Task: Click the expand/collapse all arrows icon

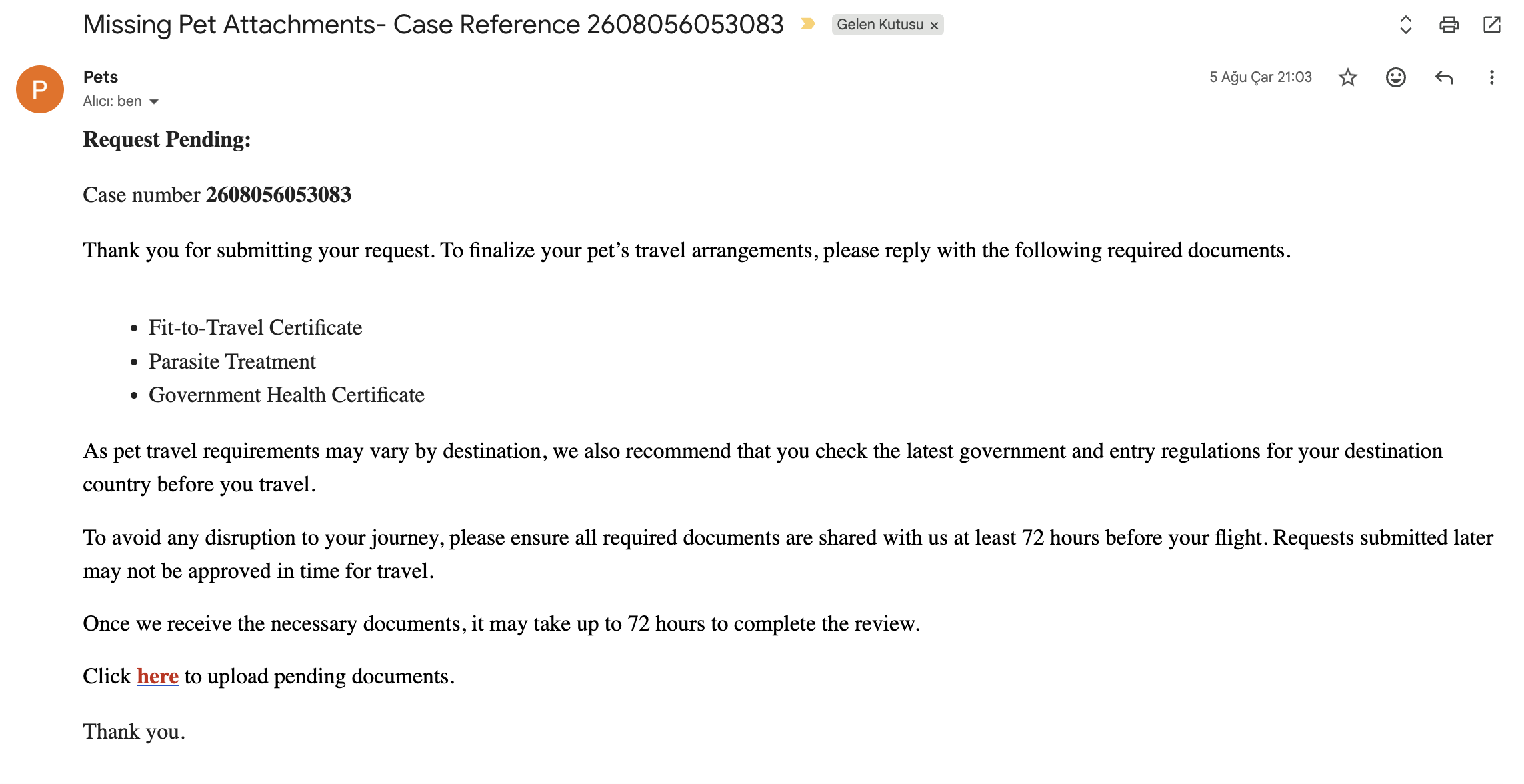Action: coord(1405,25)
